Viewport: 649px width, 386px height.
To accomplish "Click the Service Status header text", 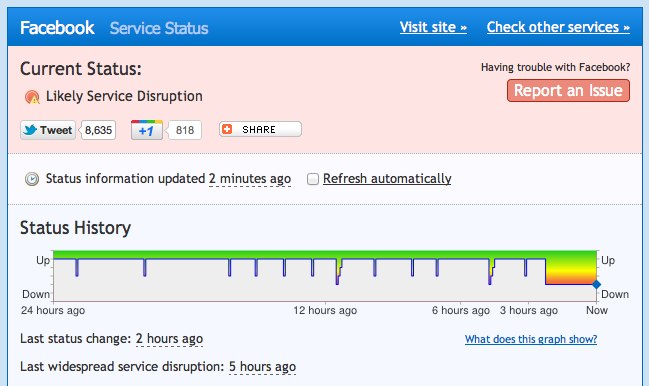I will (x=159, y=28).
